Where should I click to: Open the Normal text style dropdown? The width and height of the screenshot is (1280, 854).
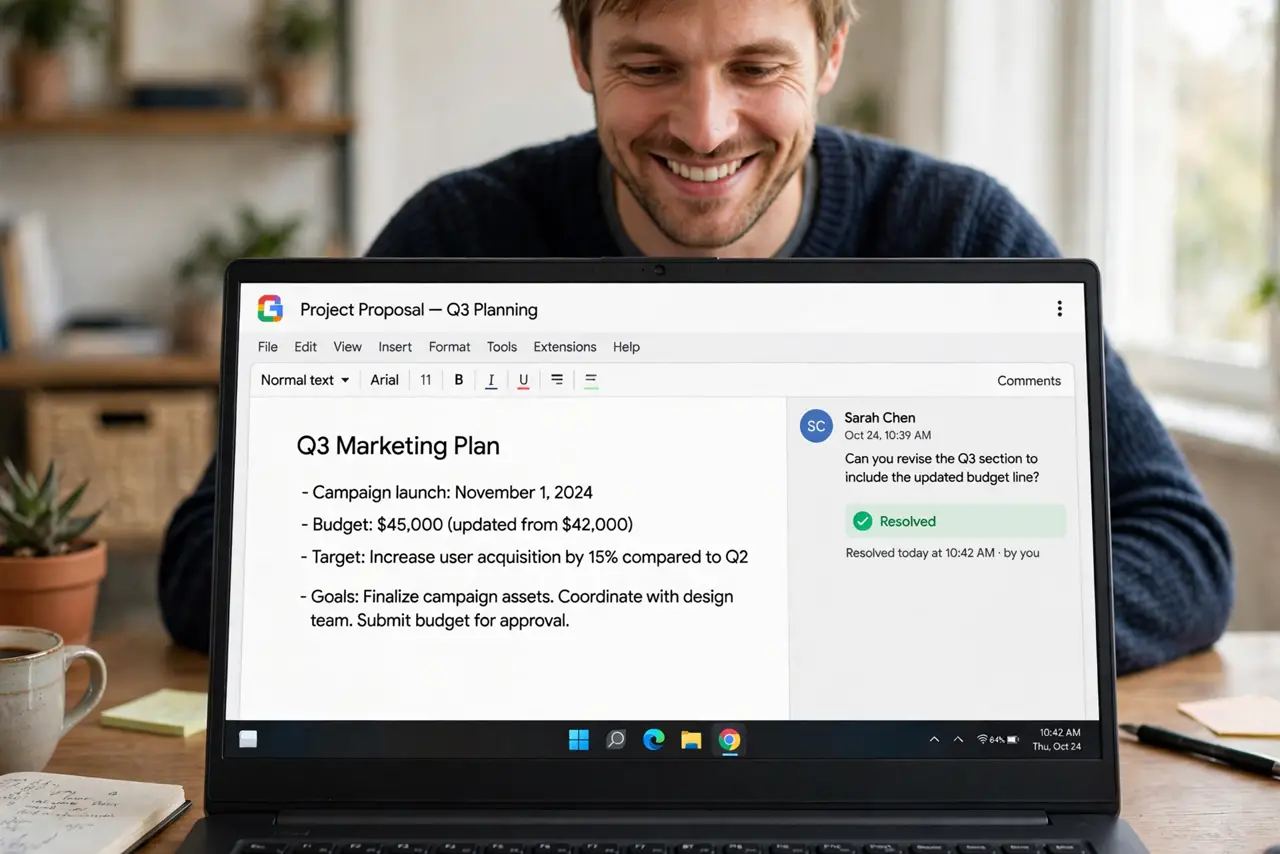(x=305, y=380)
